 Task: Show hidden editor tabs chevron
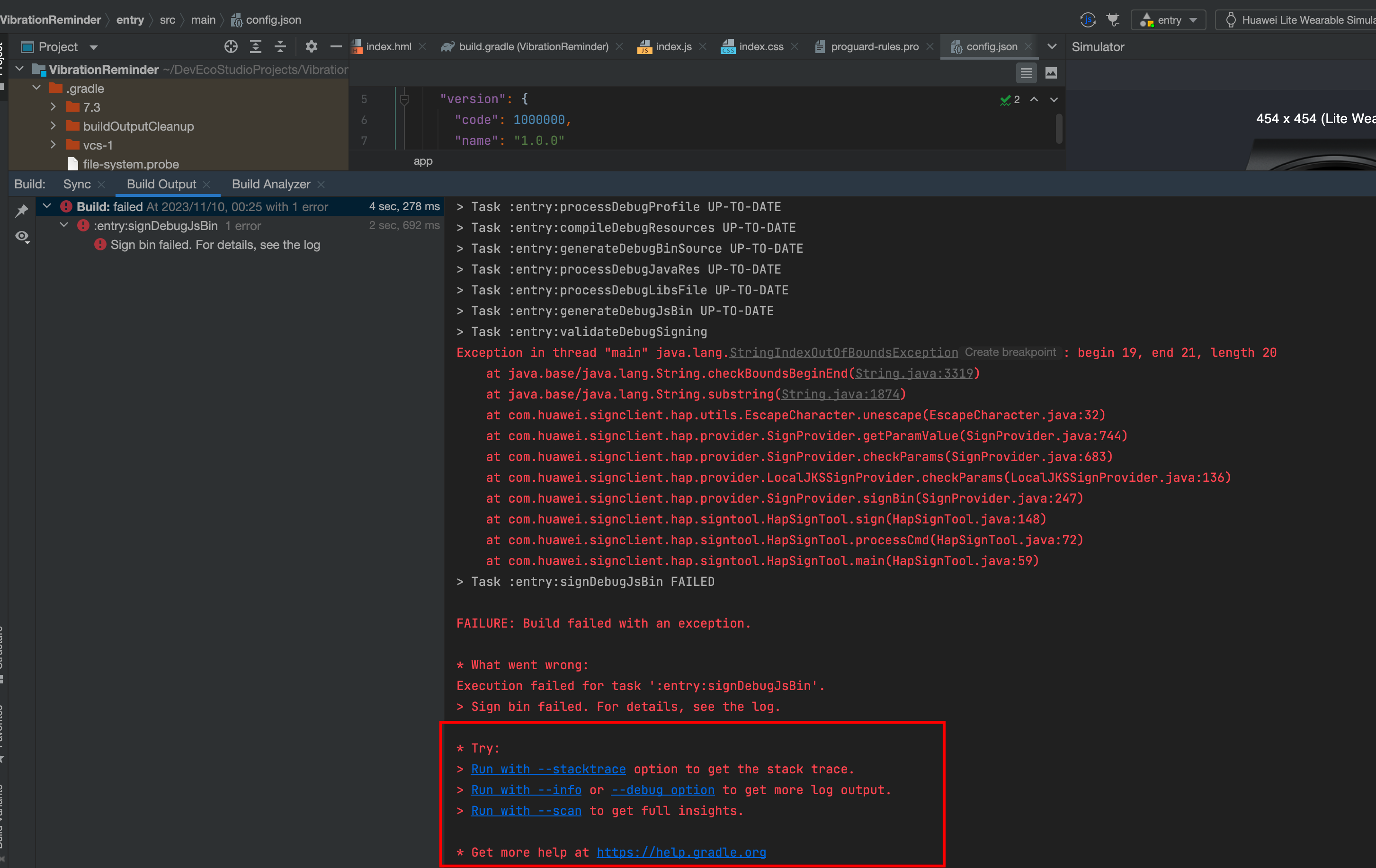pos(1052,47)
